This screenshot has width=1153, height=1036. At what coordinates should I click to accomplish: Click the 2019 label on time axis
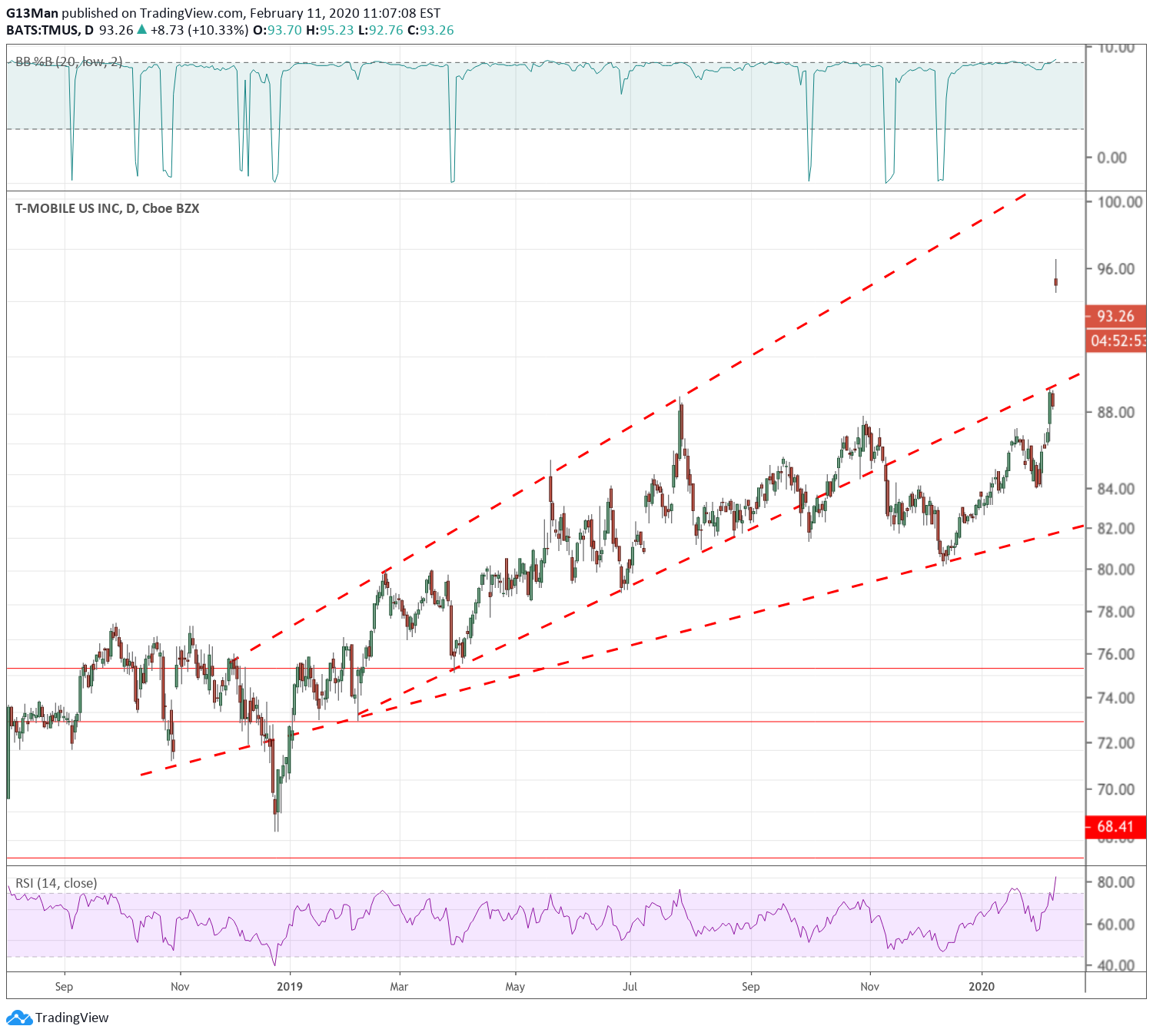[290, 987]
